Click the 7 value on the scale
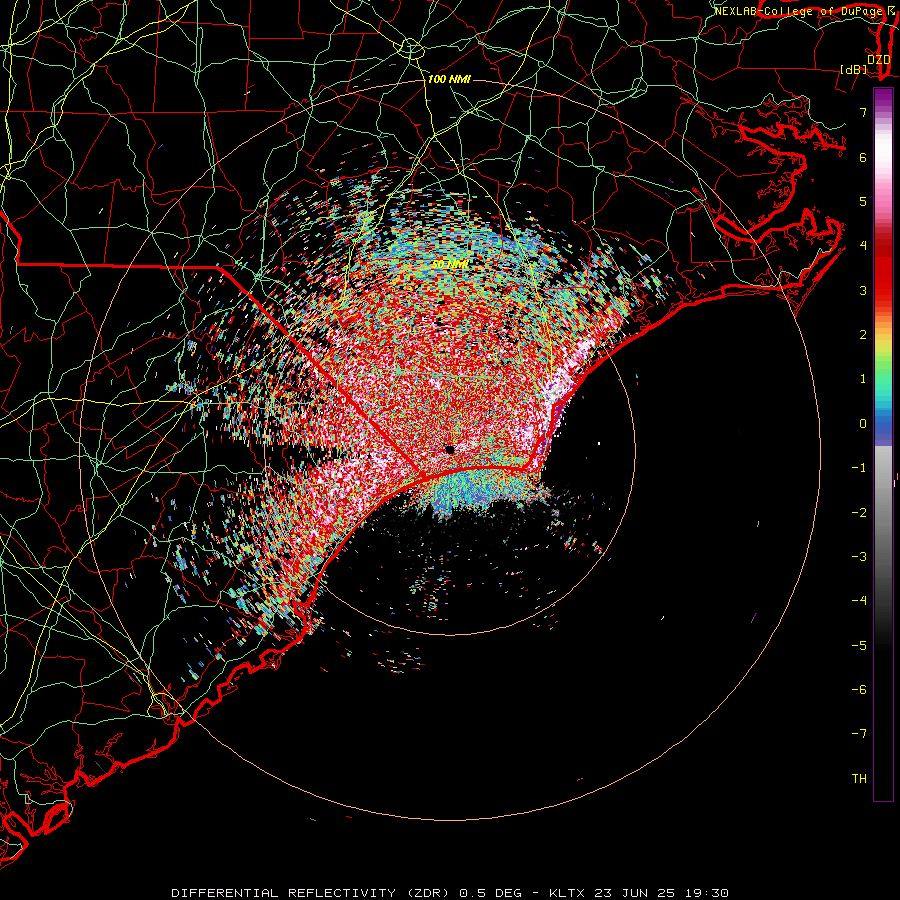Image resolution: width=900 pixels, height=900 pixels. coord(863,112)
